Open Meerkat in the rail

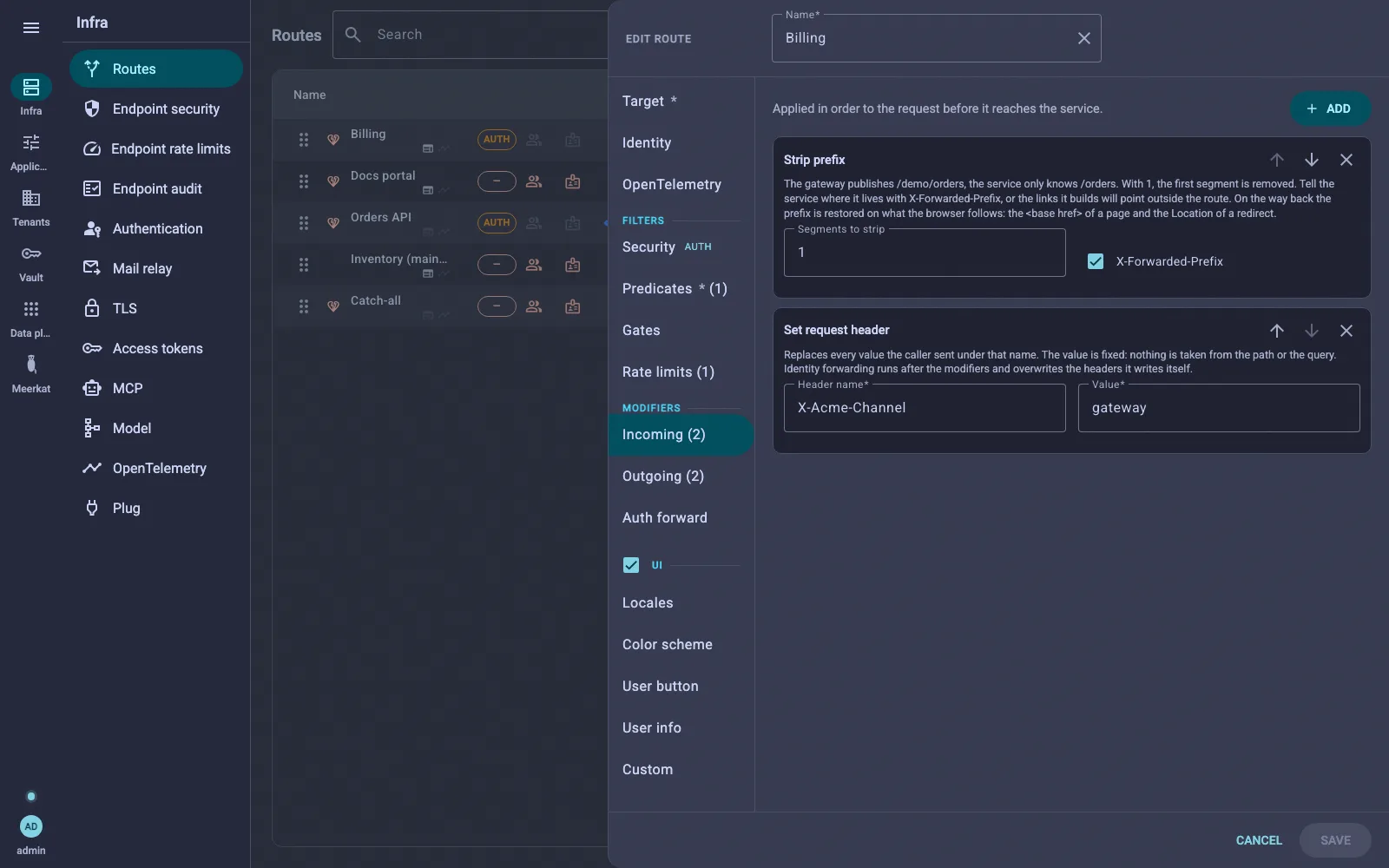click(x=31, y=373)
